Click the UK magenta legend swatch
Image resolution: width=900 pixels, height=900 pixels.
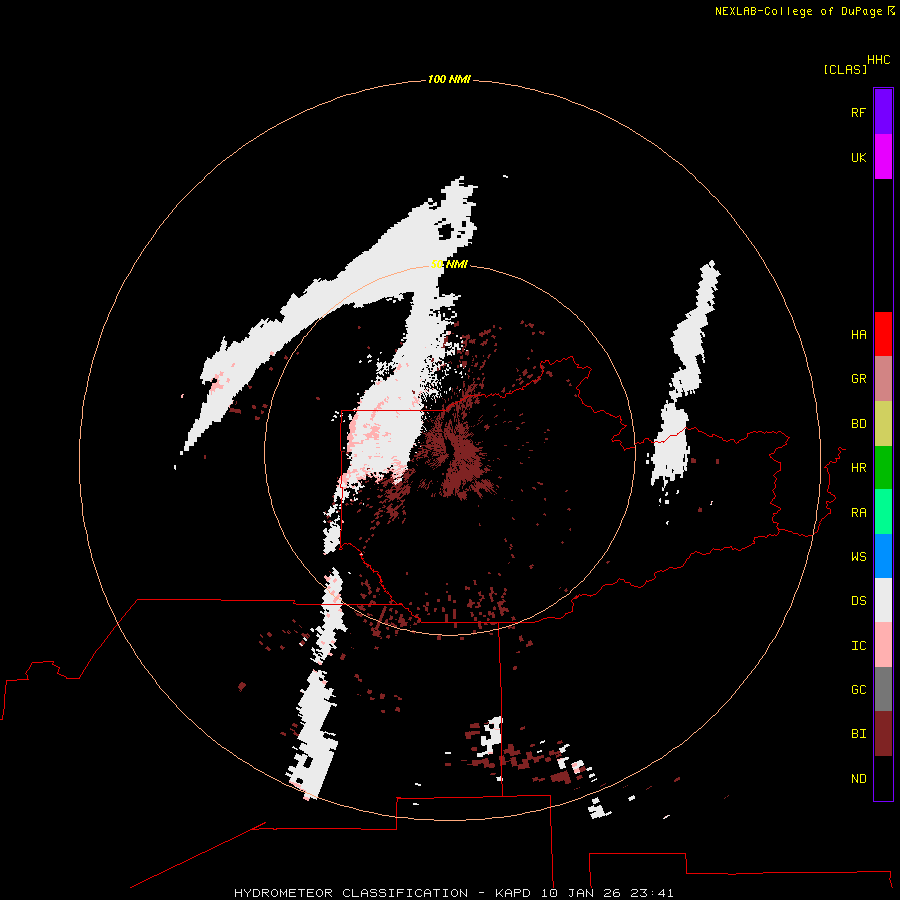click(883, 157)
